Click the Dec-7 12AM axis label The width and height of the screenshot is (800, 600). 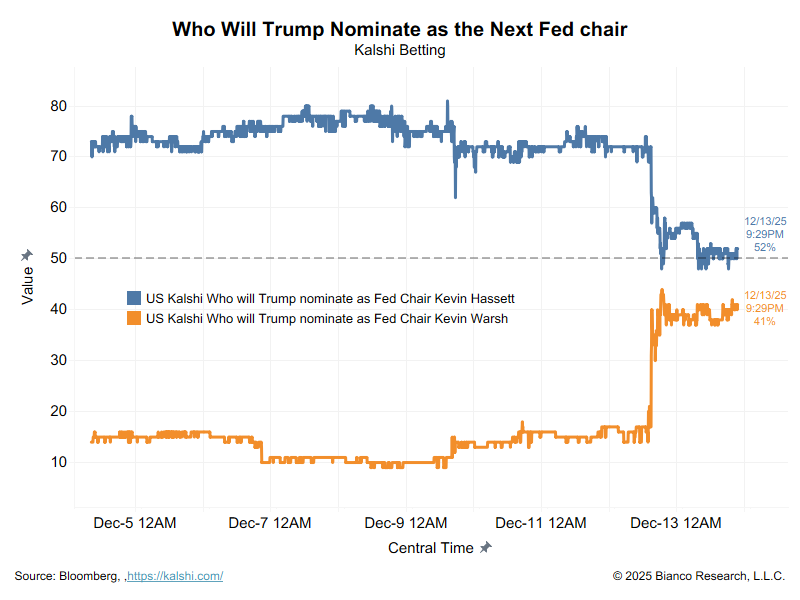[270, 523]
